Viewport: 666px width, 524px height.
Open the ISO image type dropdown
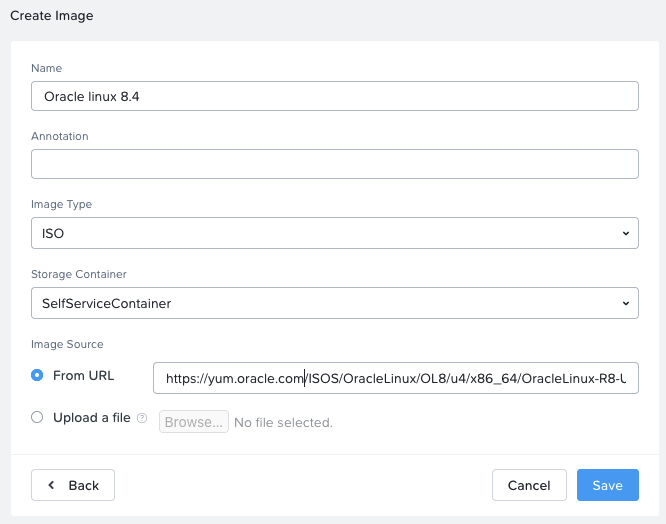pyautogui.click(x=335, y=233)
